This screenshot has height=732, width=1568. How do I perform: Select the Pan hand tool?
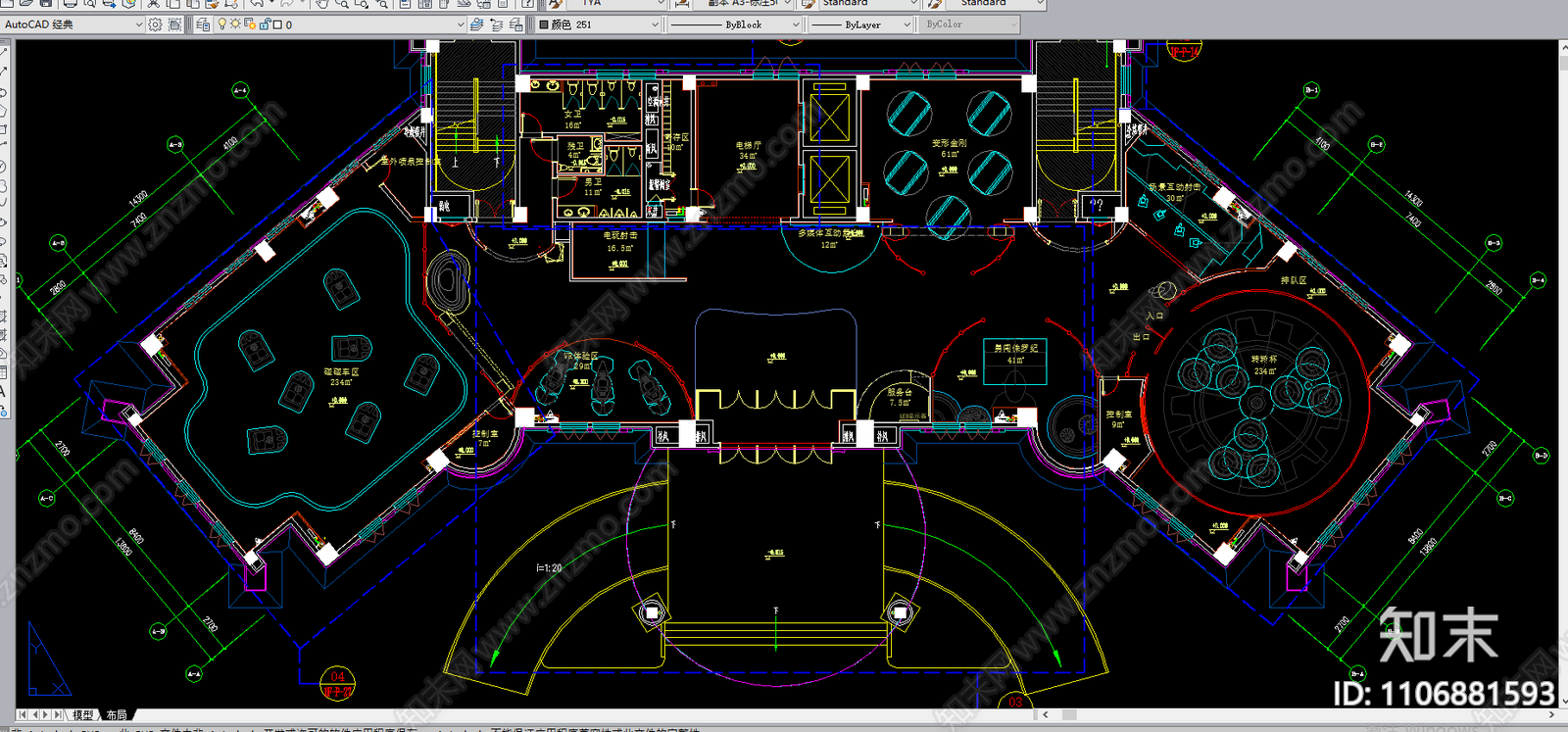pyautogui.click(x=321, y=4)
